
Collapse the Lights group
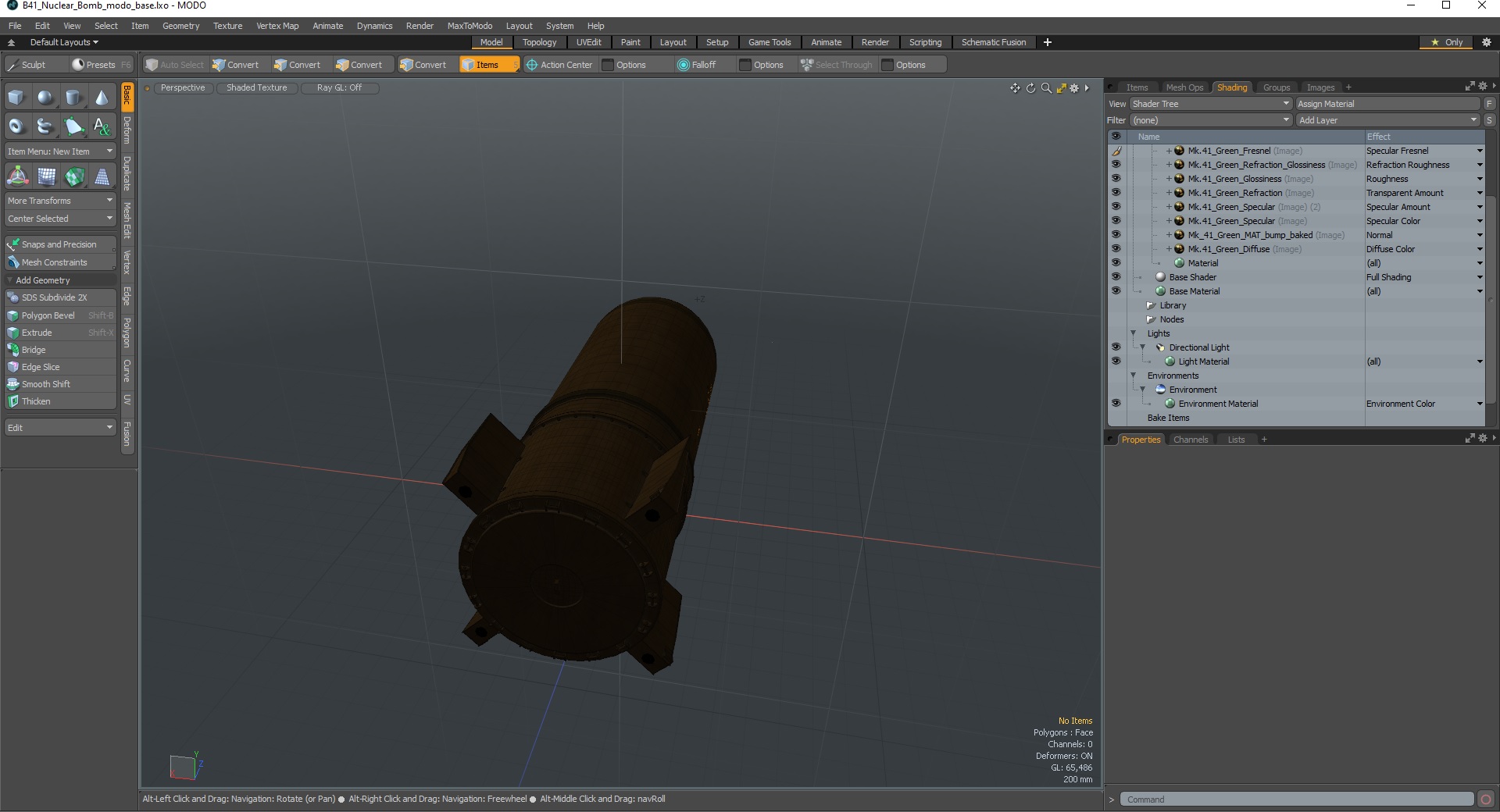tap(1134, 333)
